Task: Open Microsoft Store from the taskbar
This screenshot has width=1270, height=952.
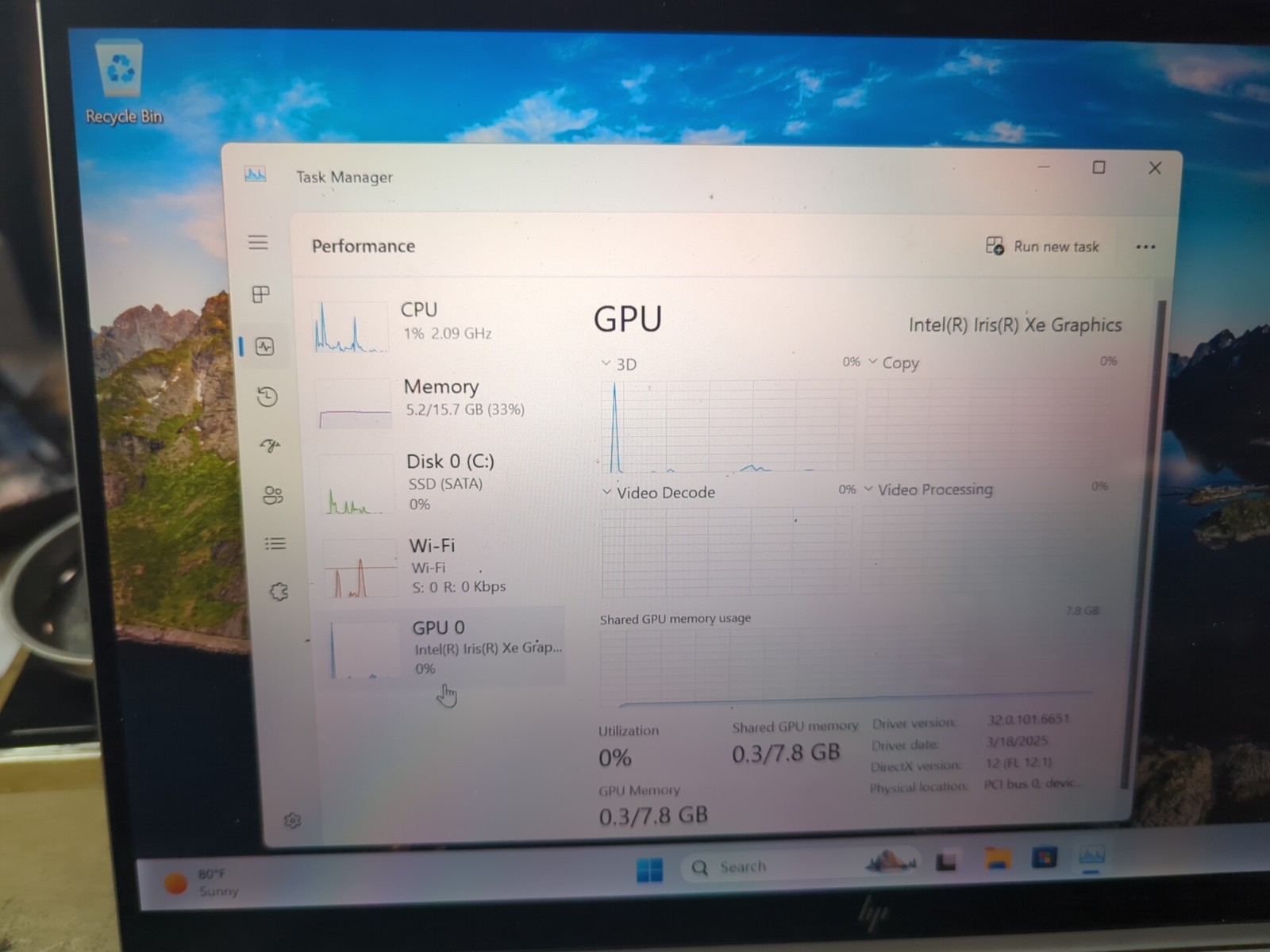Action: (x=1045, y=858)
